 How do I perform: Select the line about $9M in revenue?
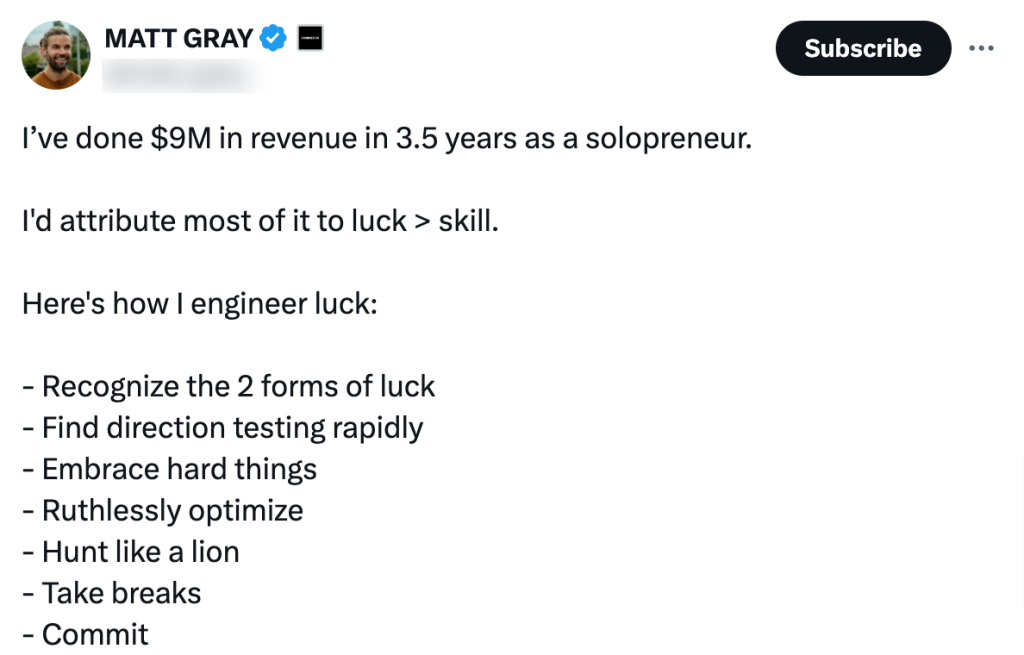click(x=385, y=139)
